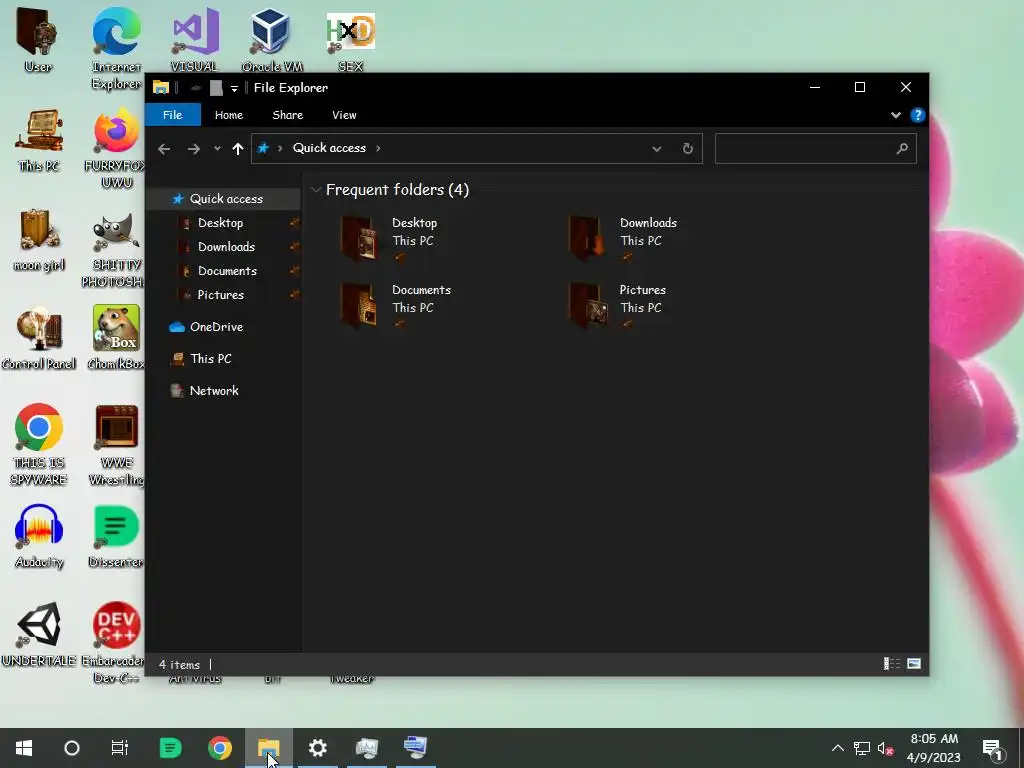Open the notification action center
1024x768 pixels.
993,749
